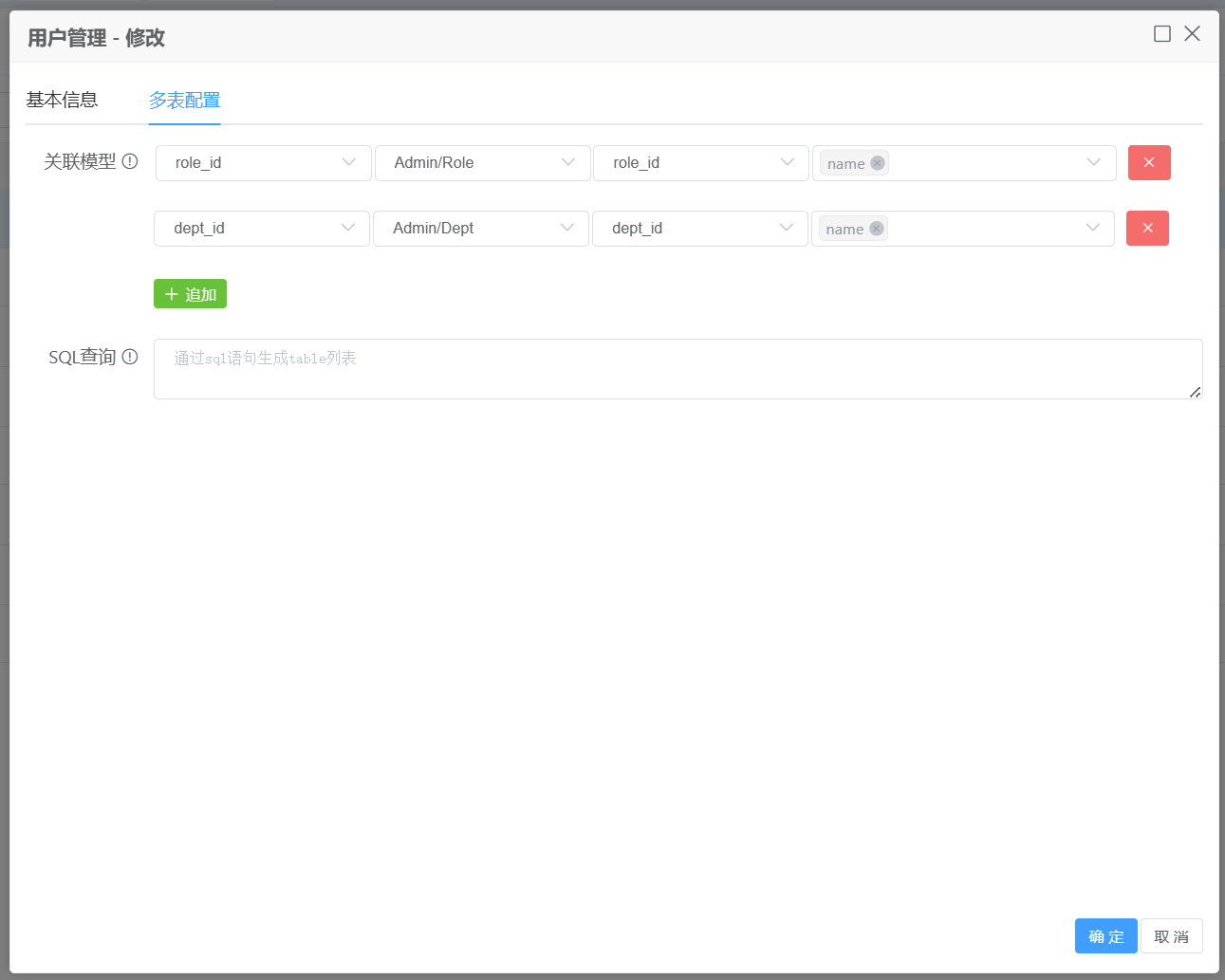Image resolution: width=1225 pixels, height=980 pixels.
Task: Close the 用户管理 - 修改 dialog
Action: coord(1192,34)
